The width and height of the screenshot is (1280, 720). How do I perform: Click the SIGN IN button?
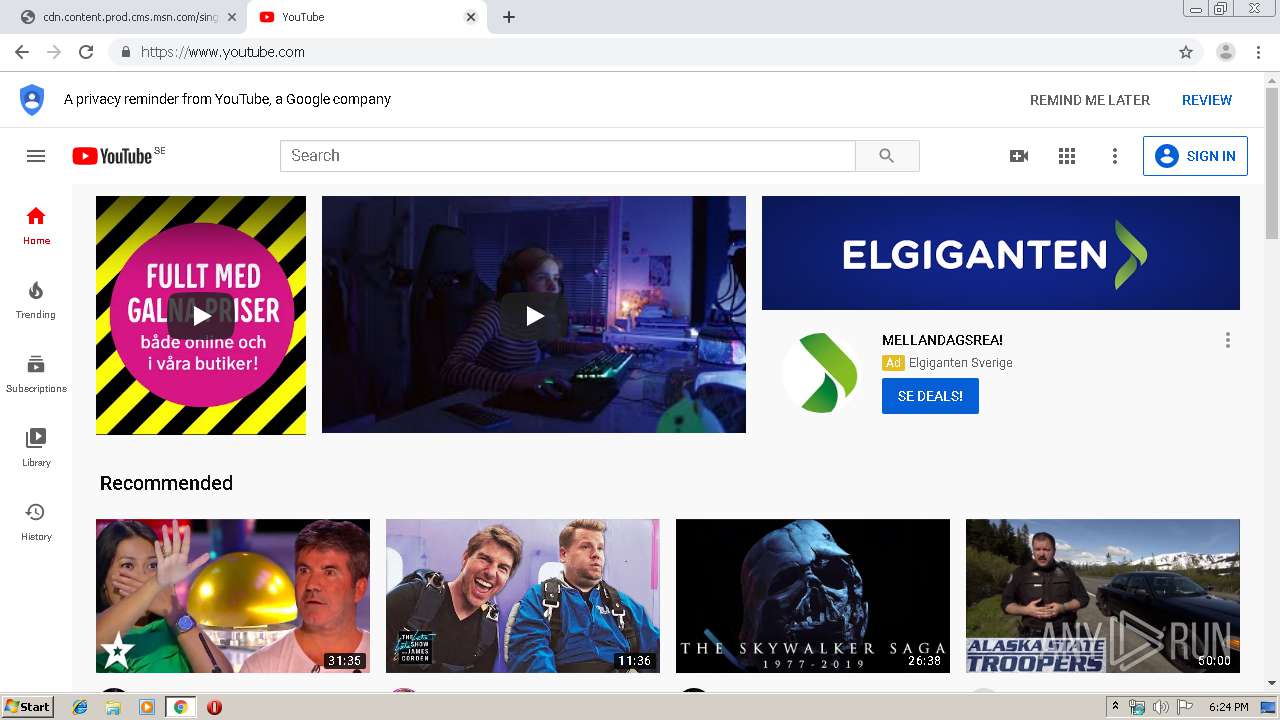pyautogui.click(x=1195, y=156)
